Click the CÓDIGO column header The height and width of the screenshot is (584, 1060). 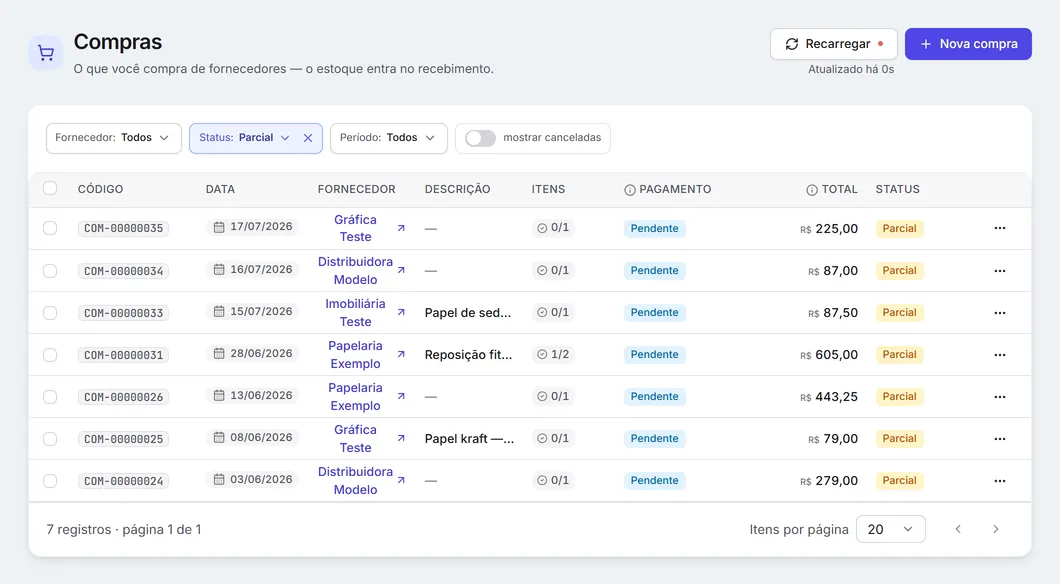100,189
